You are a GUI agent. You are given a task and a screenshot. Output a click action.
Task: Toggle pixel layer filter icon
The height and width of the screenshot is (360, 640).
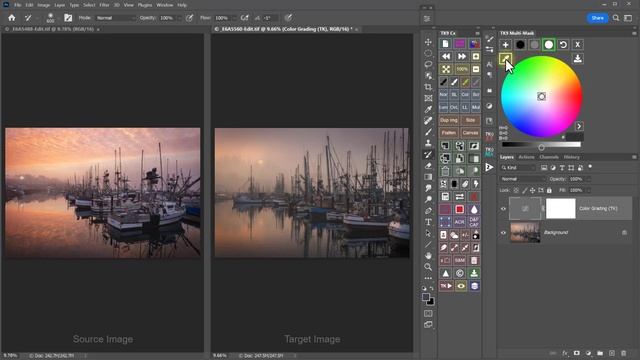coord(544,168)
